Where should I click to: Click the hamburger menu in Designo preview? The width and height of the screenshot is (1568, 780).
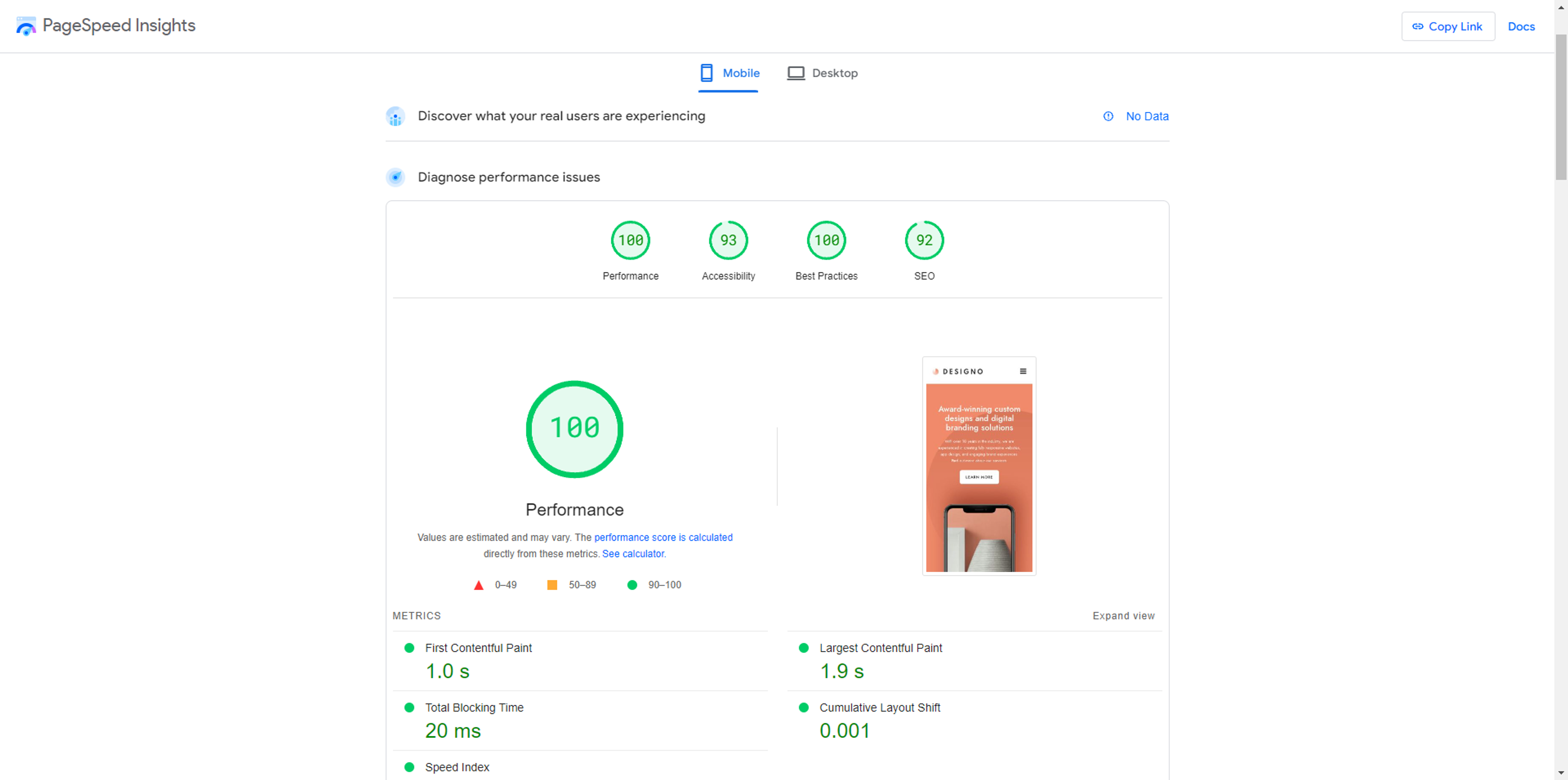coord(1022,372)
